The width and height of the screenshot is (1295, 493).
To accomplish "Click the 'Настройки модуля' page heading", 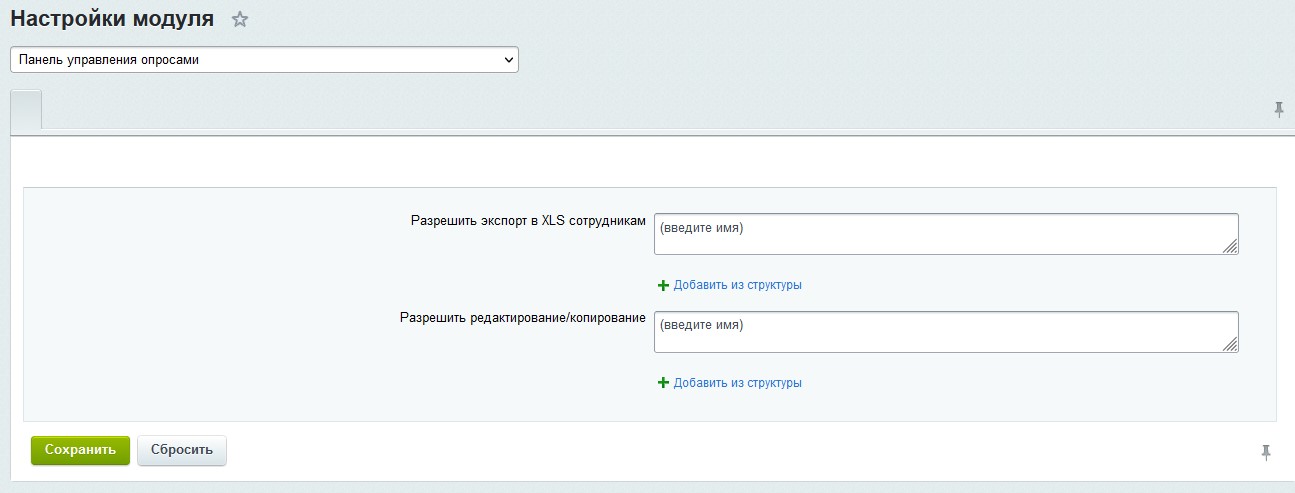I will (x=112, y=19).
